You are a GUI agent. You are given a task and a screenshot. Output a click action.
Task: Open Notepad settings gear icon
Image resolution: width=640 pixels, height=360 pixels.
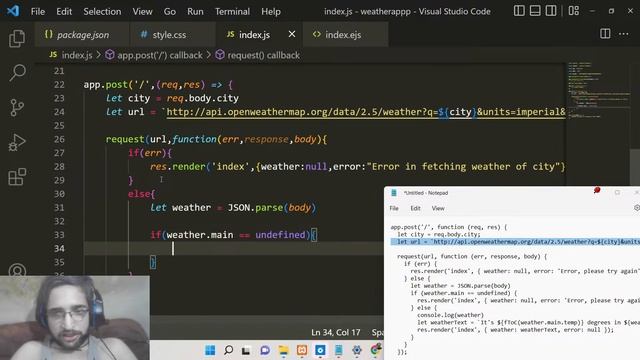pos(637,208)
